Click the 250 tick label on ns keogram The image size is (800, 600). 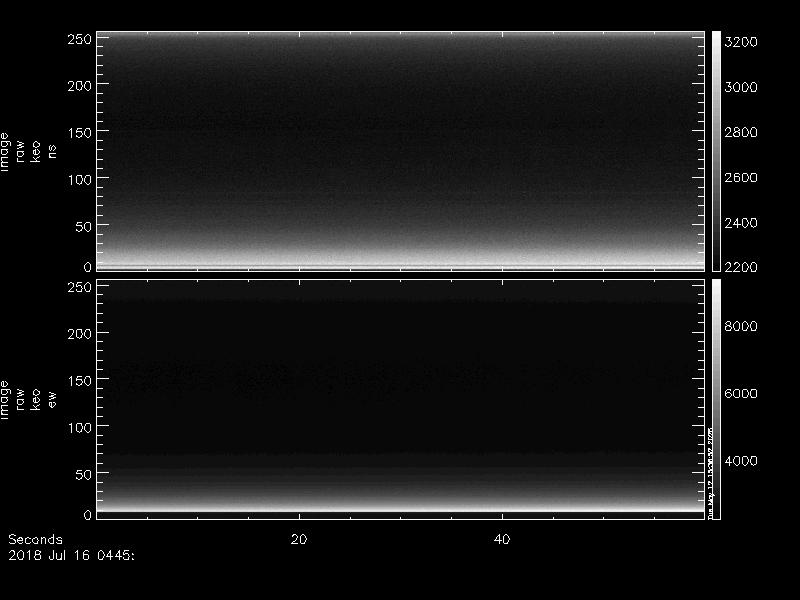79,39
